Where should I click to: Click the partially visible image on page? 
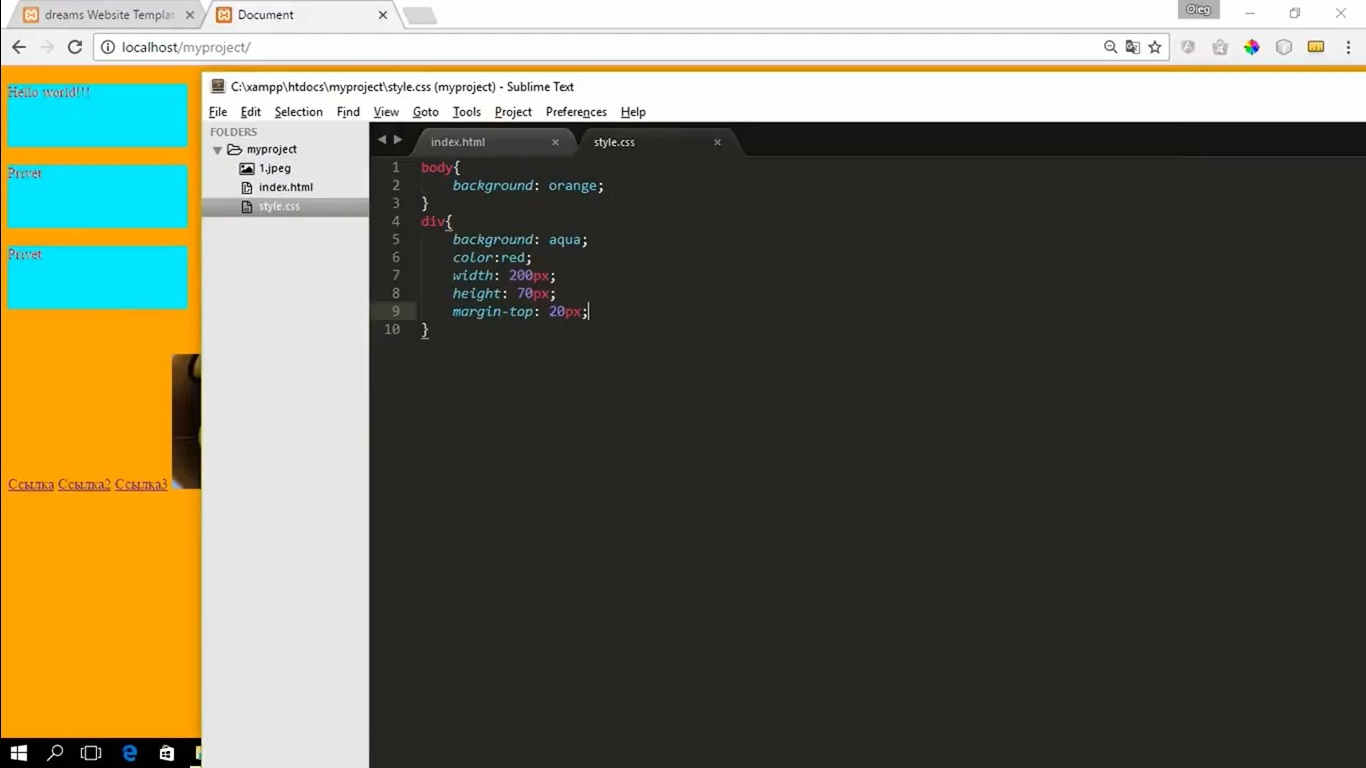186,421
